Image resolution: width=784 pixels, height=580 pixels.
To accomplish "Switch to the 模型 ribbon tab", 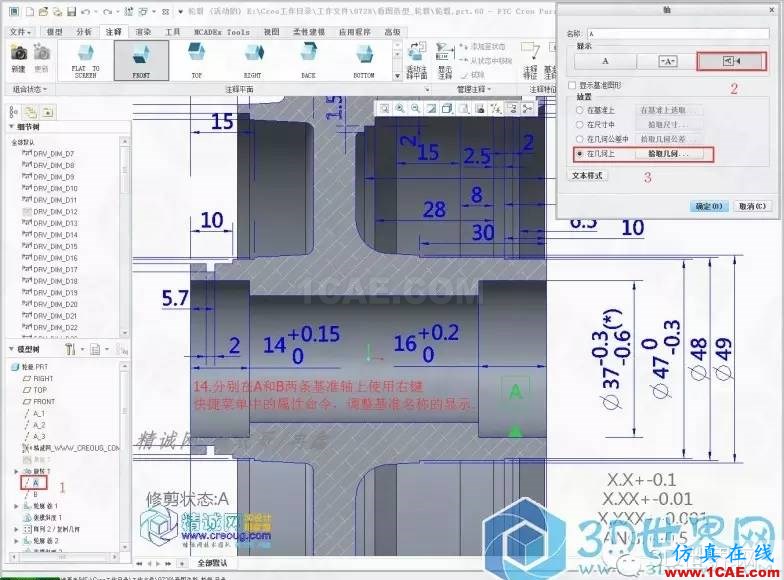I will [x=54, y=32].
